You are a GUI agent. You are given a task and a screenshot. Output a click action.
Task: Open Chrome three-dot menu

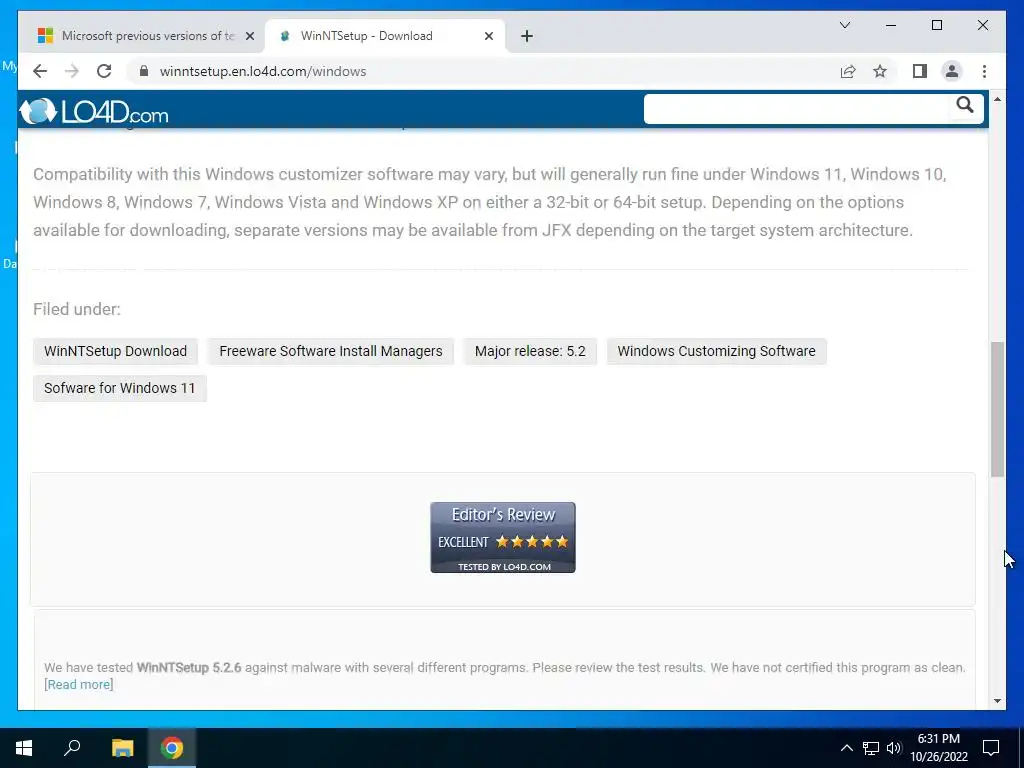(x=984, y=71)
